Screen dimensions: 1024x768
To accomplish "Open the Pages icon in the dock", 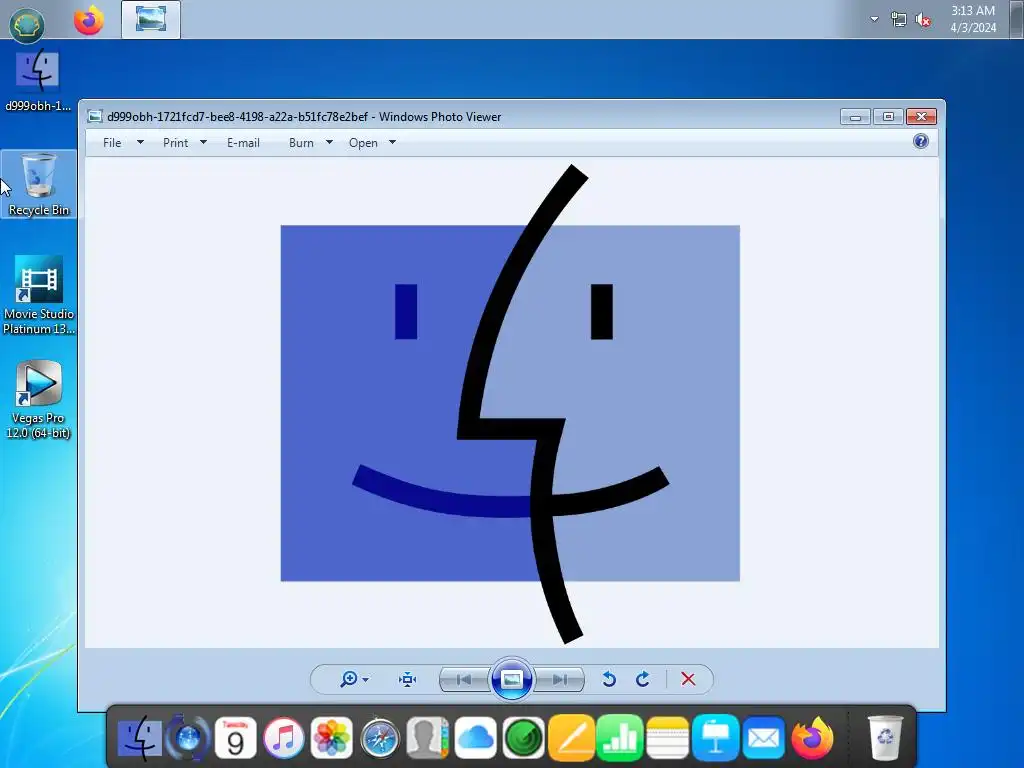I will 571,738.
